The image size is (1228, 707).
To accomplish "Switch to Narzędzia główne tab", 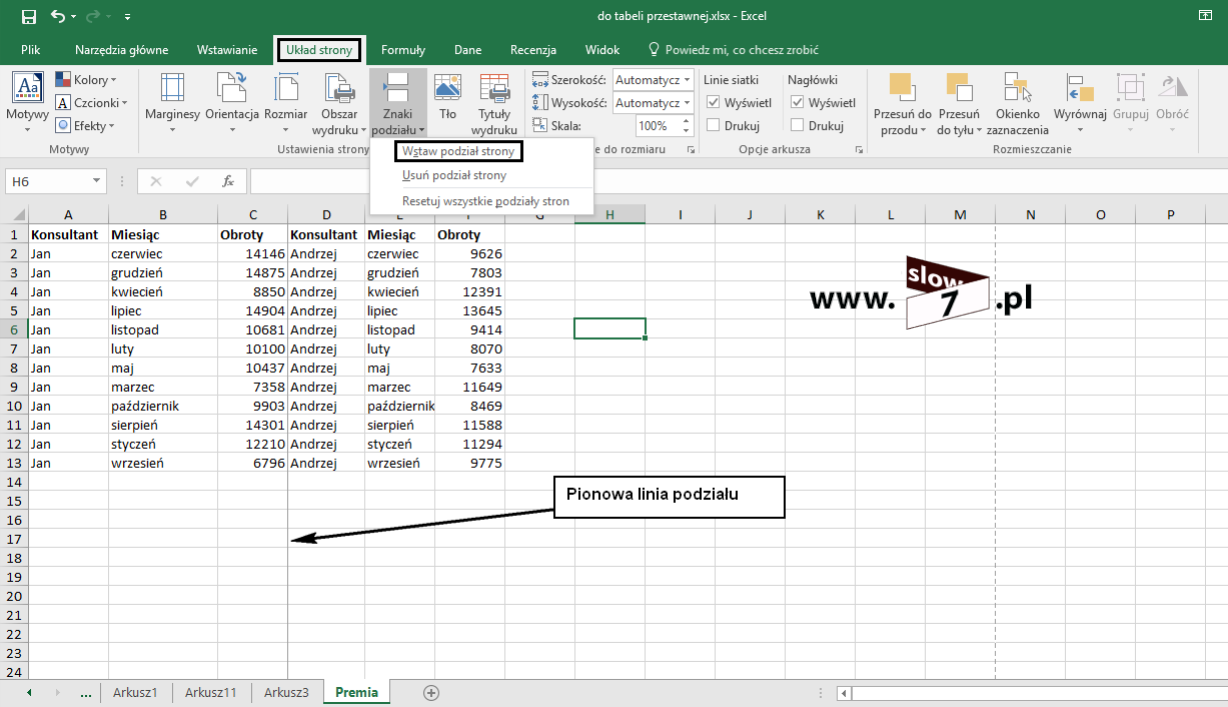I will pos(121,50).
